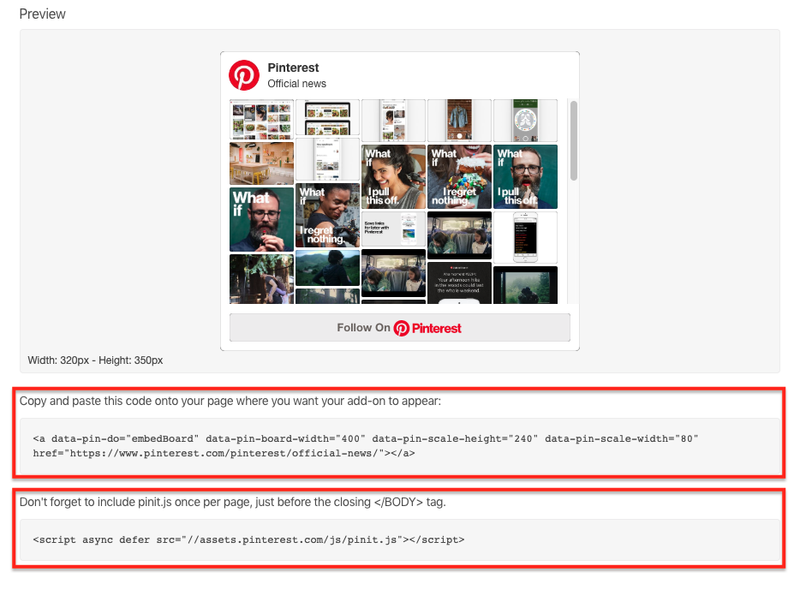This screenshot has width=800, height=589.
Task: Open woman with camera 'I regret nothing' pin
Action: (328, 215)
